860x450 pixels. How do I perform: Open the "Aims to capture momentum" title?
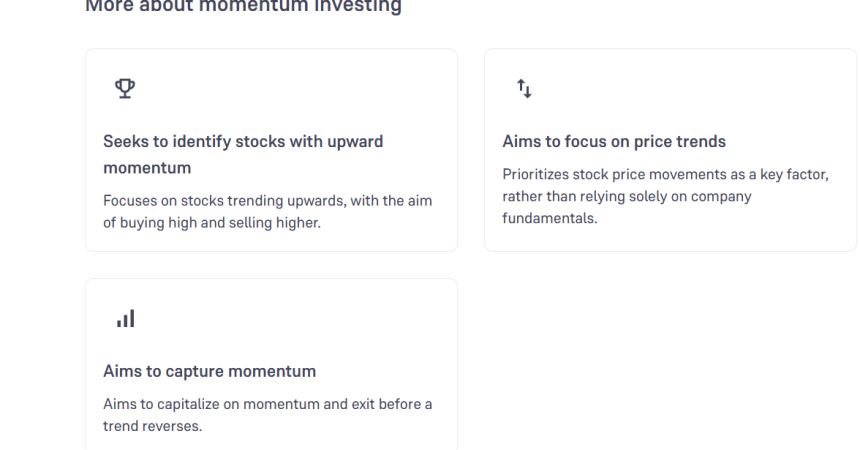[x=209, y=372]
